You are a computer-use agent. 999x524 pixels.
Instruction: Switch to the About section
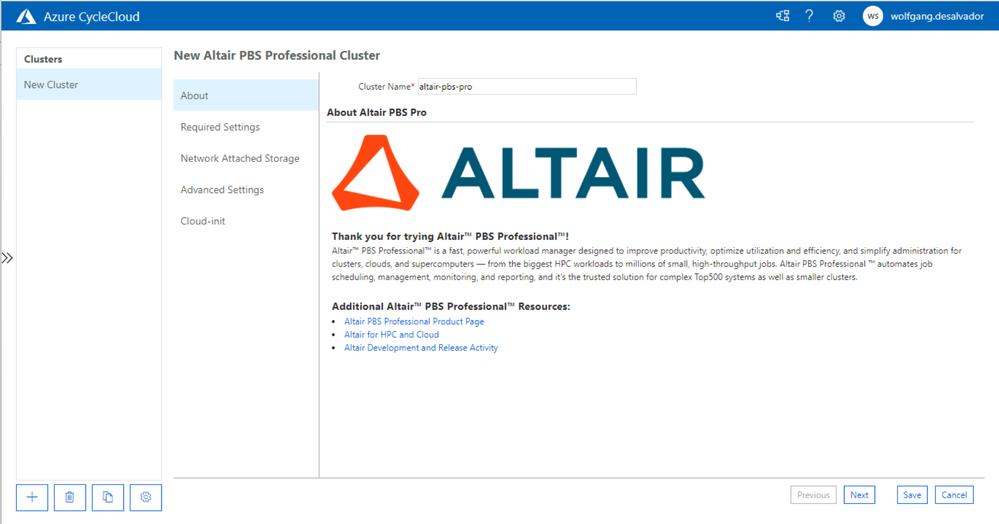tap(246, 96)
